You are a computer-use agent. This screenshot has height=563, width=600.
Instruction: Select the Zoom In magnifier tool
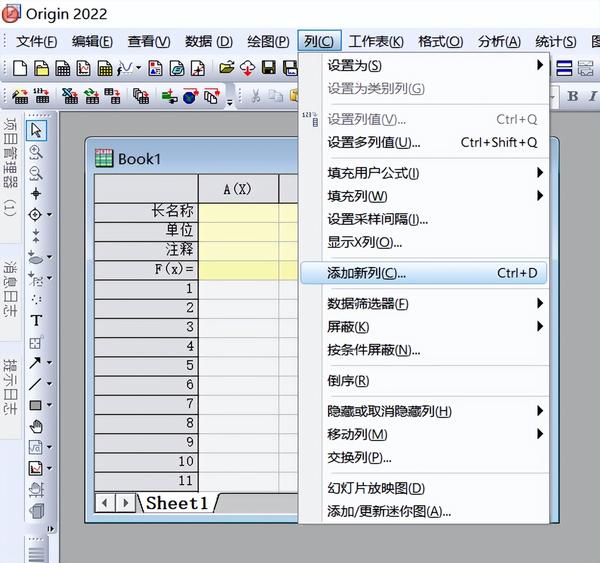point(36,152)
